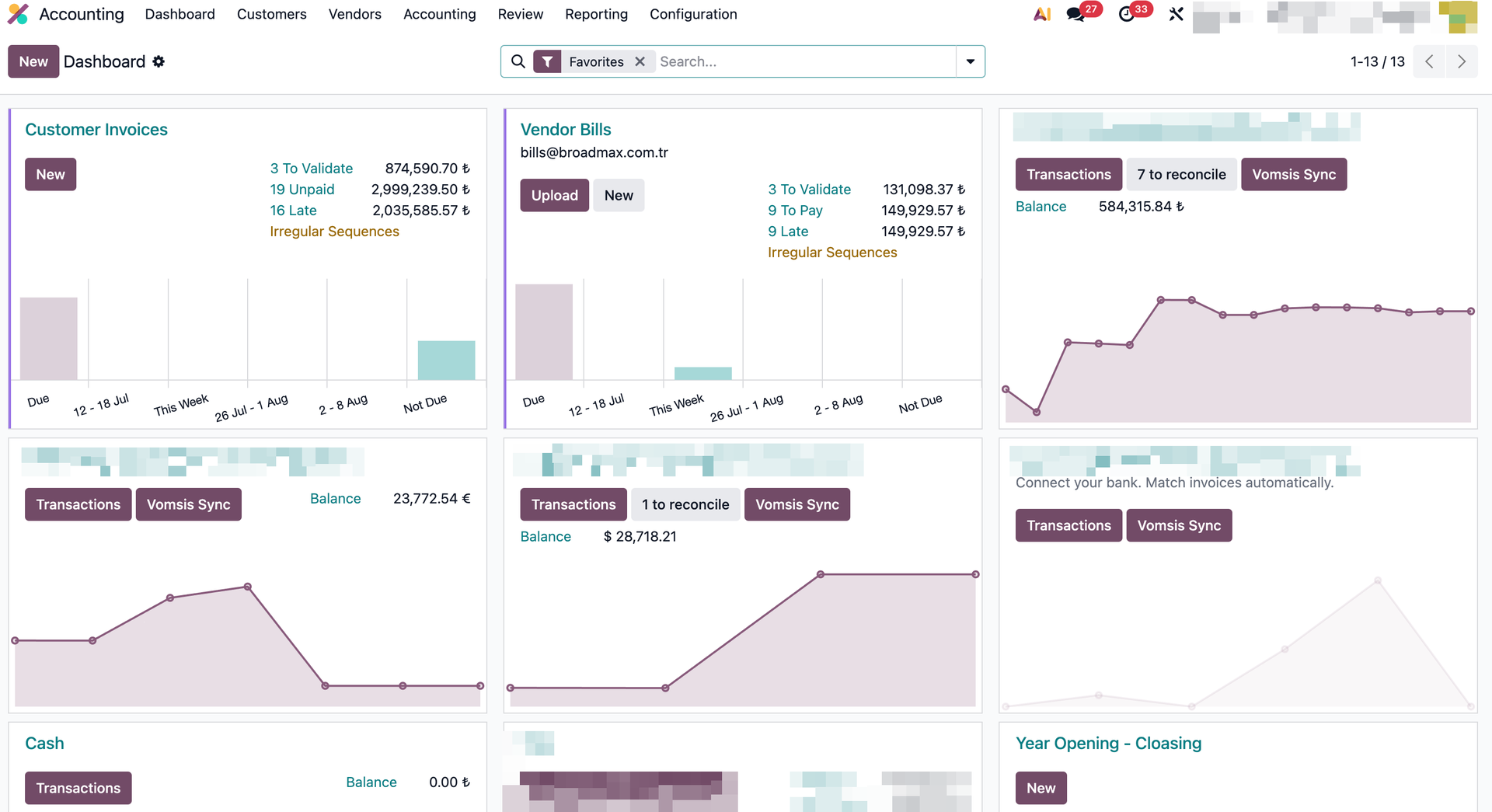Open the messages conversations icon

click(1076, 14)
